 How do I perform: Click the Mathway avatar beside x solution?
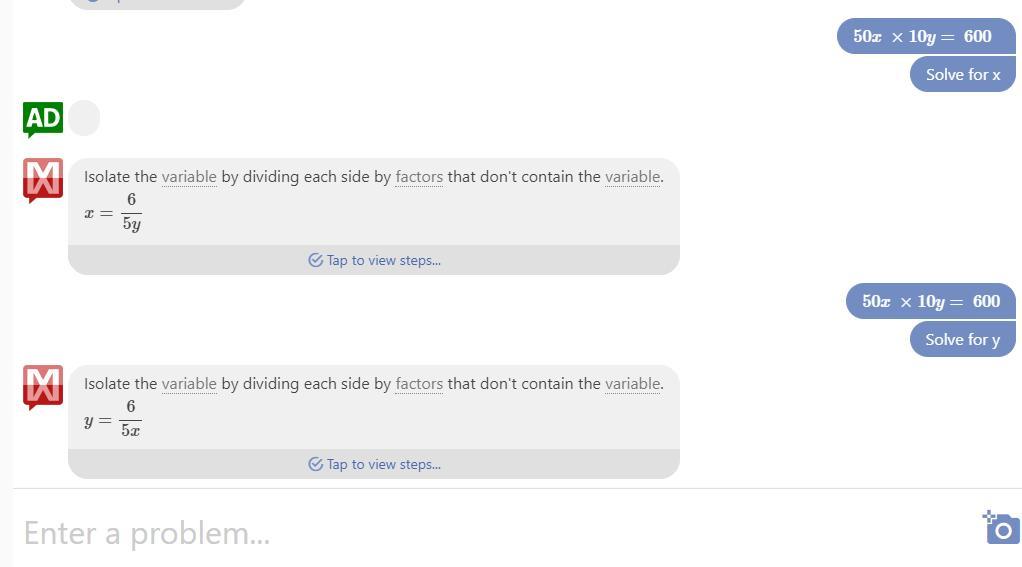(43, 180)
